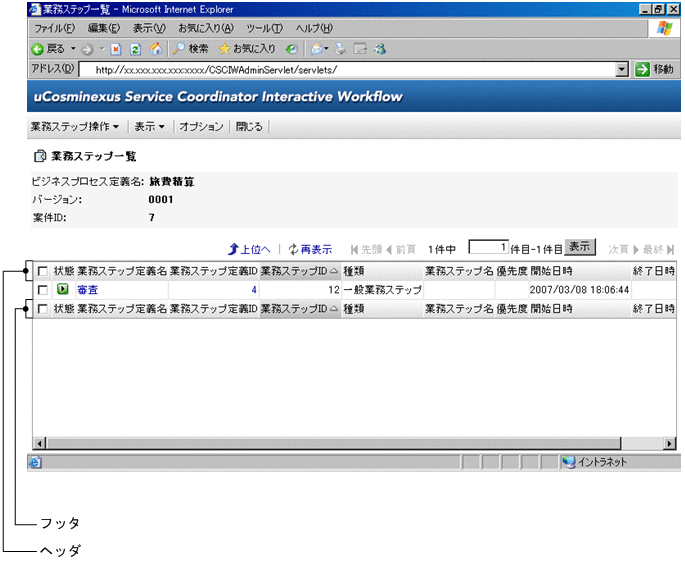Check the 審査 row checkbox
This screenshot has width=685, height=563.
point(43,290)
